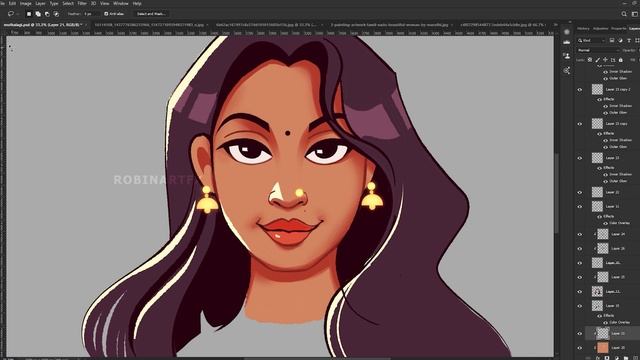Open the document tabs overflow arrows

pos(556,25)
